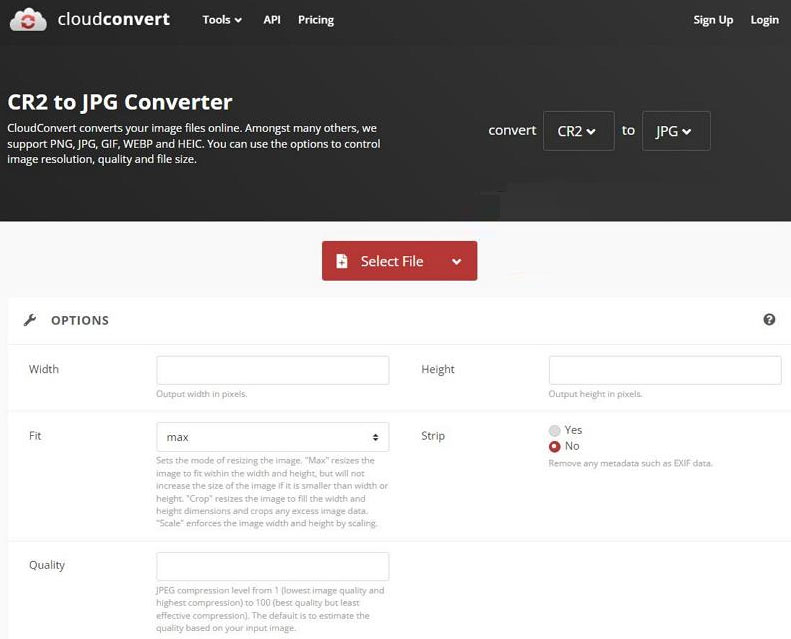Open the Fit mode dropdown showing max
Image resolution: width=791 pixels, height=639 pixels.
[272, 437]
